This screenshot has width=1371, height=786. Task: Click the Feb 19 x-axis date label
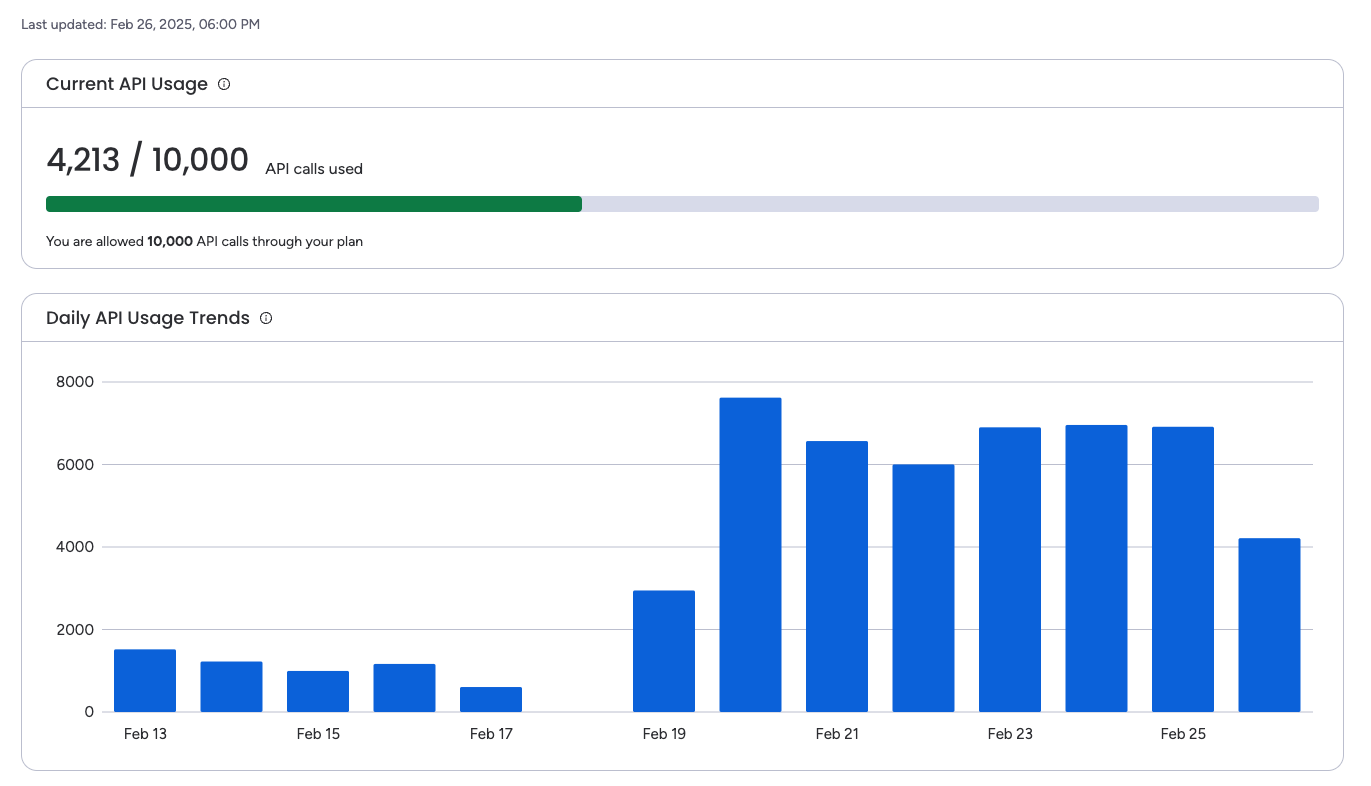(664, 734)
